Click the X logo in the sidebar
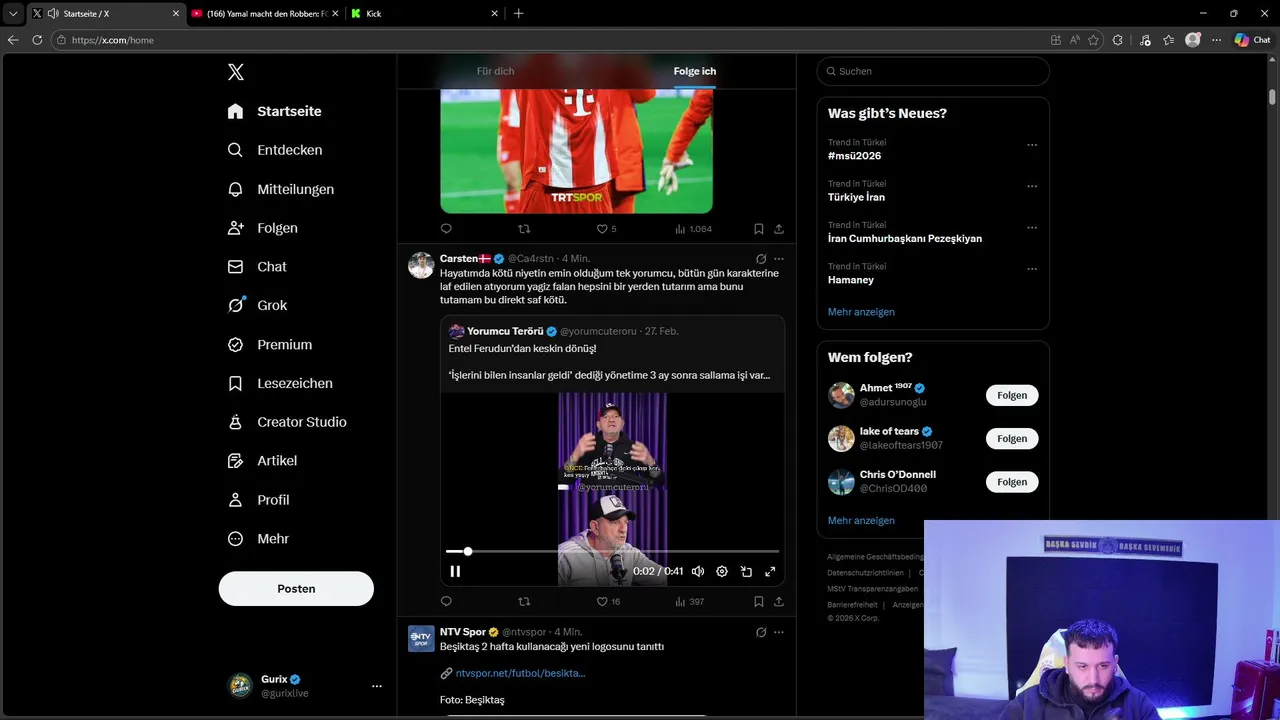This screenshot has width=1280, height=720. [x=236, y=72]
